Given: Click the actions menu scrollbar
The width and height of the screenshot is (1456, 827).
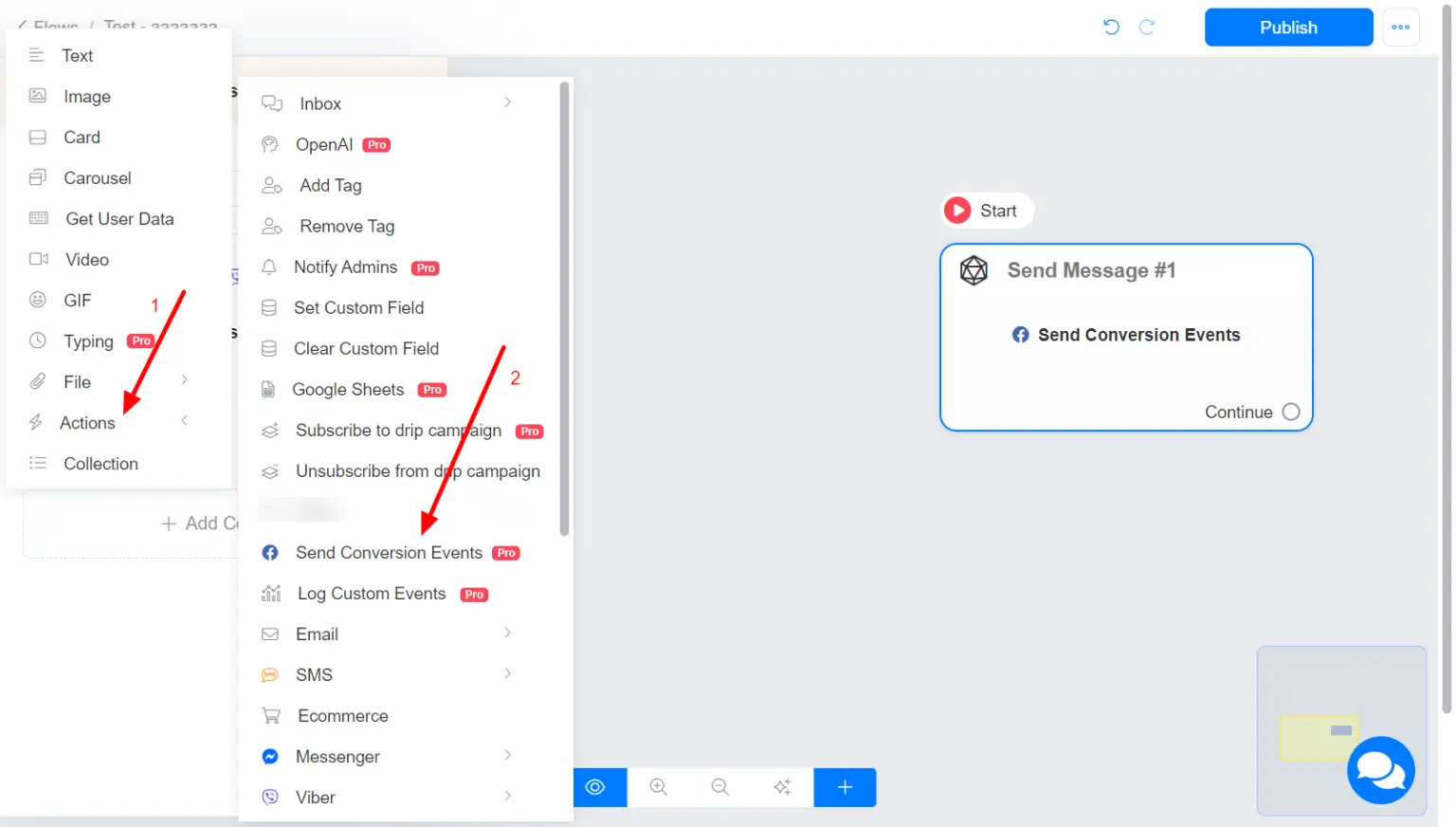Looking at the screenshot, I should pos(565,308).
